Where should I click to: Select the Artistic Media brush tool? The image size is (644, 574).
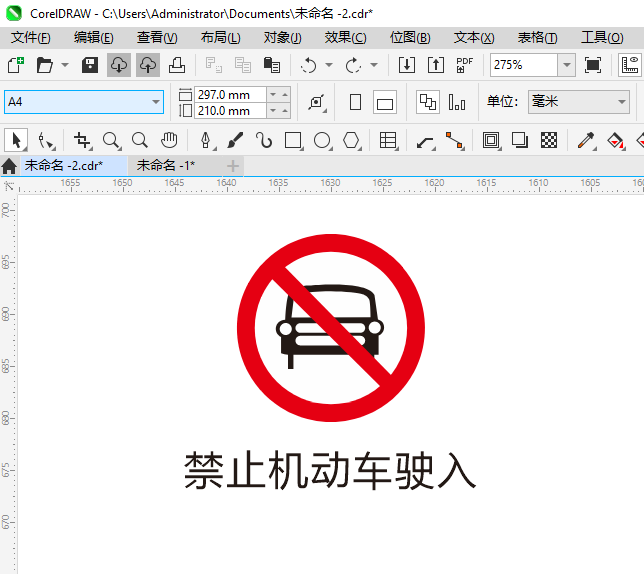(235, 140)
